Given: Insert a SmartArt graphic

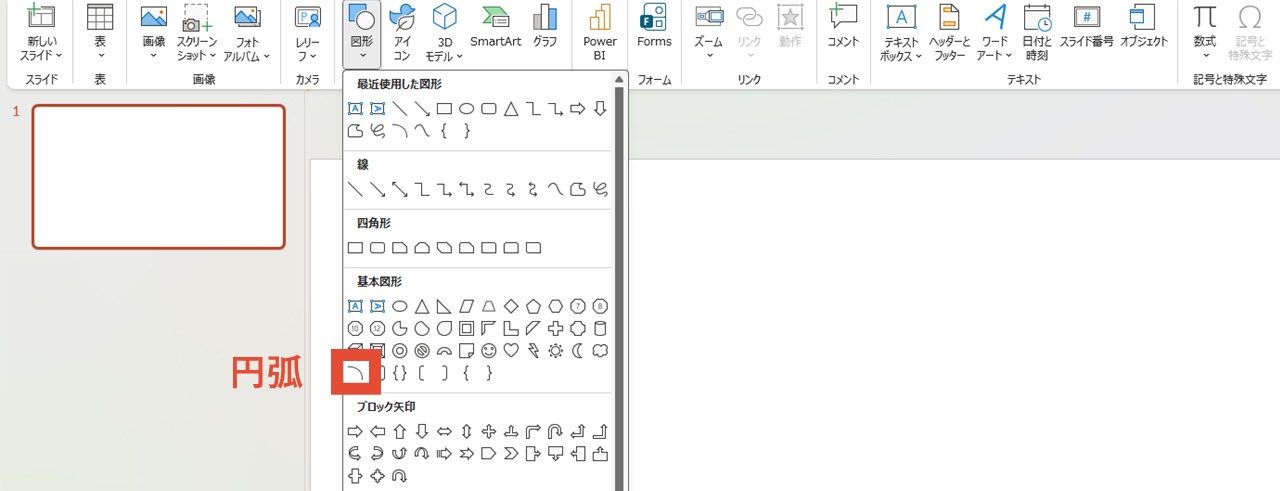Looking at the screenshot, I should click(x=496, y=28).
